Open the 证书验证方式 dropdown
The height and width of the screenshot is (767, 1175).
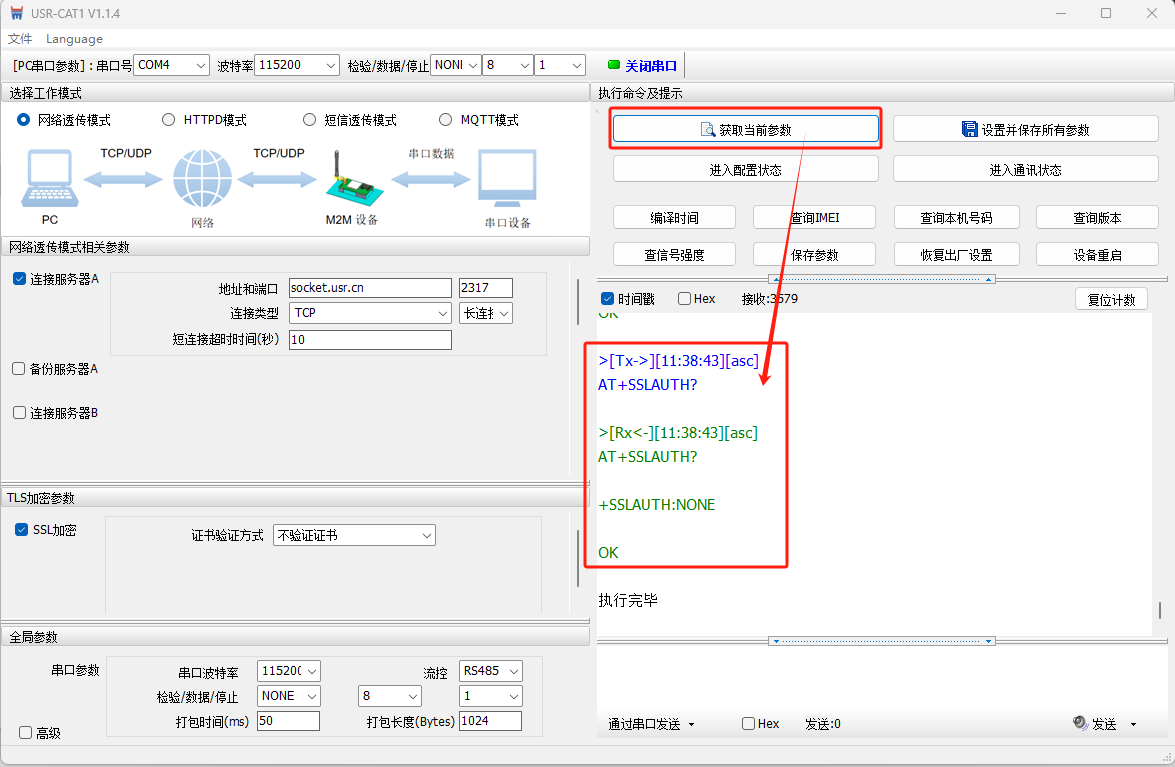[354, 535]
